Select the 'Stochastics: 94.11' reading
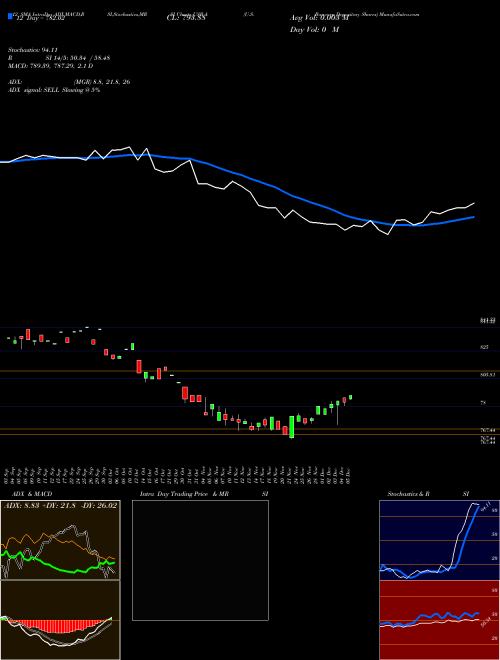This screenshot has height=660, width=500. tap(33, 51)
